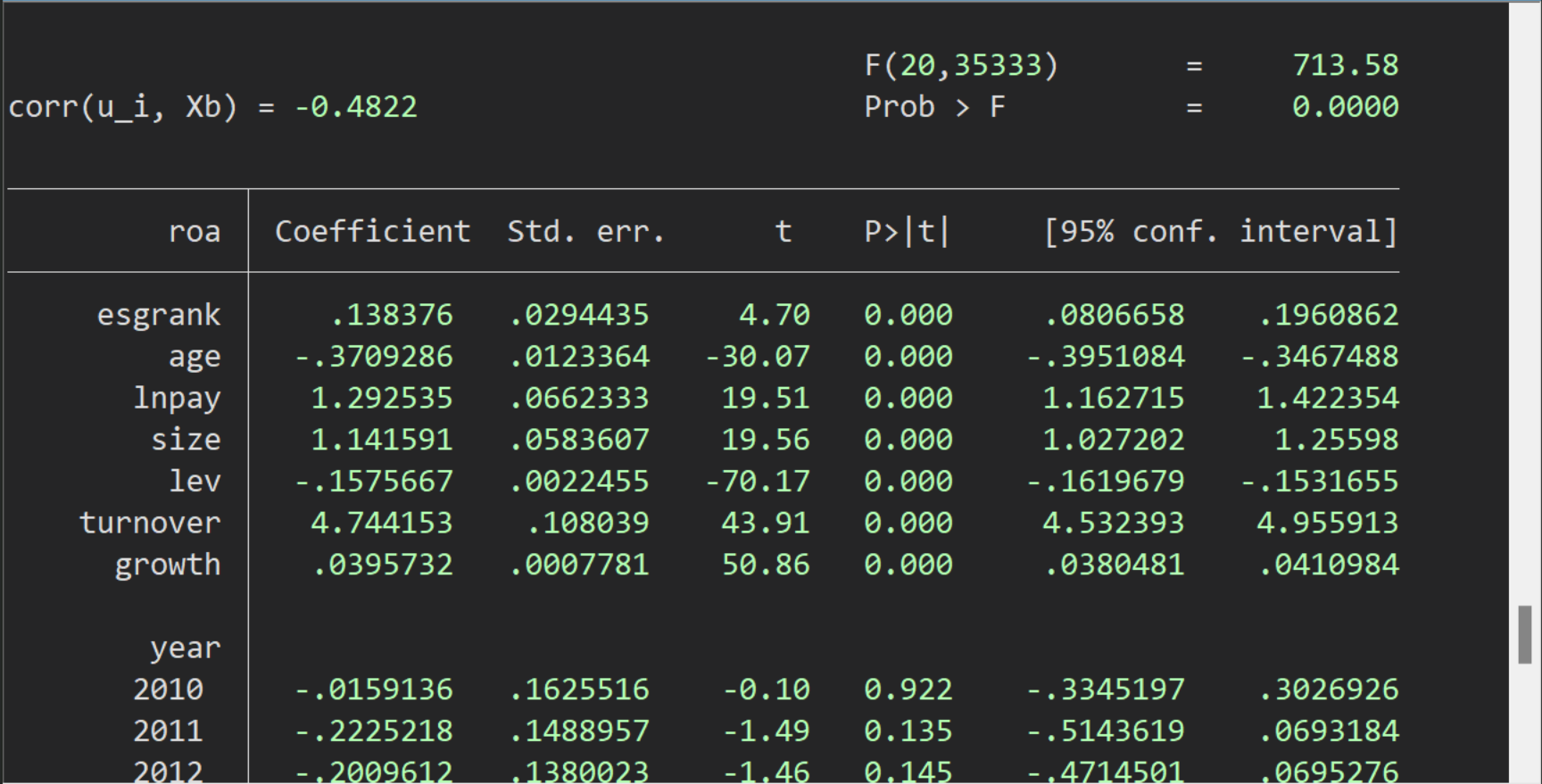Click the lnpay coefficient value 1.292535
Viewport: 1542px width, 784px height.
coord(382,398)
